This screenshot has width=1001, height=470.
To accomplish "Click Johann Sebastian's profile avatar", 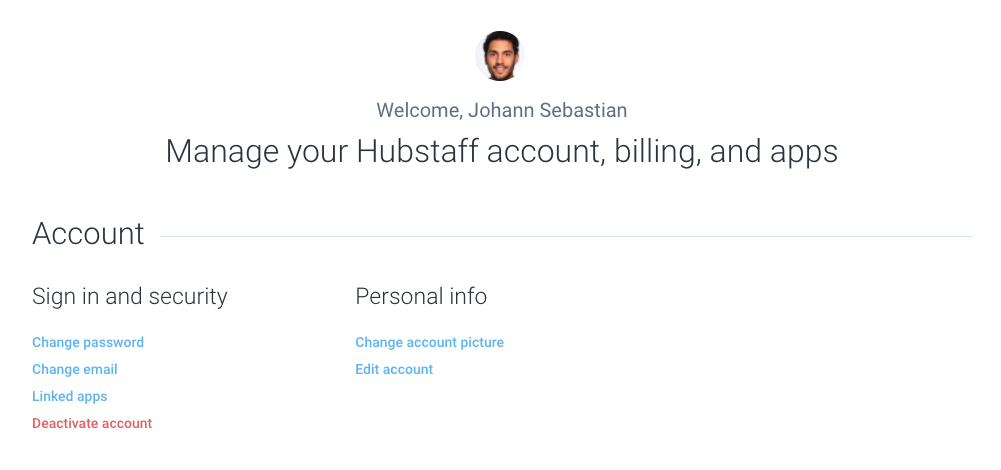I will point(500,56).
